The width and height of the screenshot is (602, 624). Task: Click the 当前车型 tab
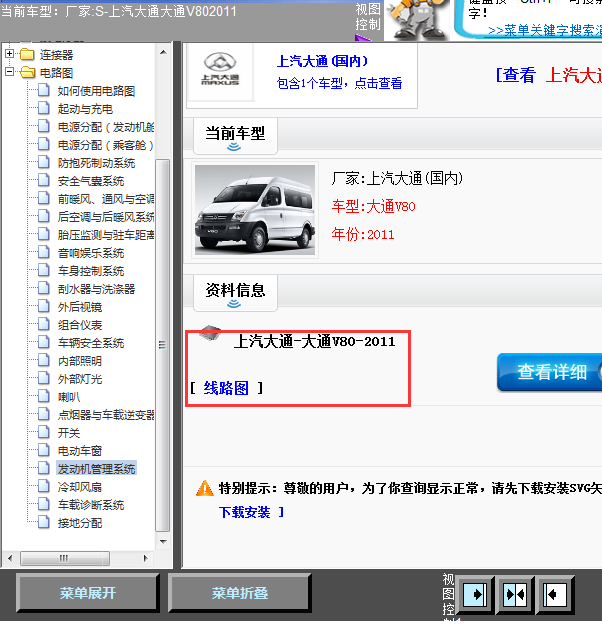tap(235, 136)
